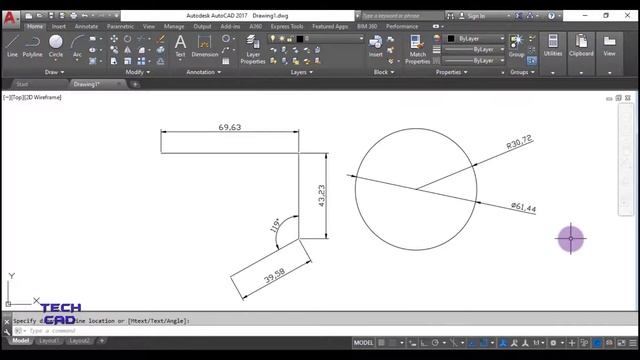Select the Mirror tool
640x360 pixels.
point(128,50)
